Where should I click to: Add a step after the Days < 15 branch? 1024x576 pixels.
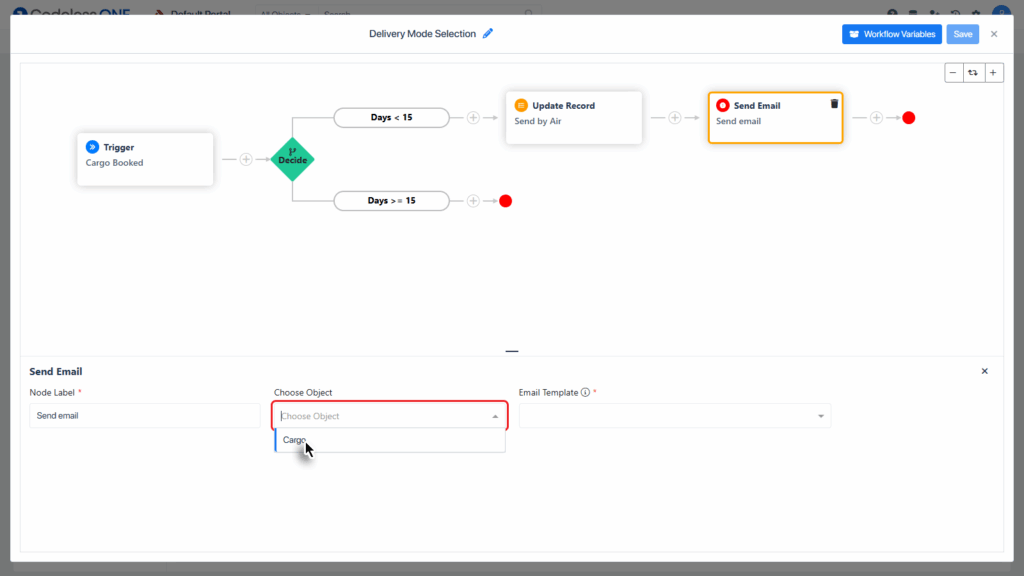(x=473, y=117)
